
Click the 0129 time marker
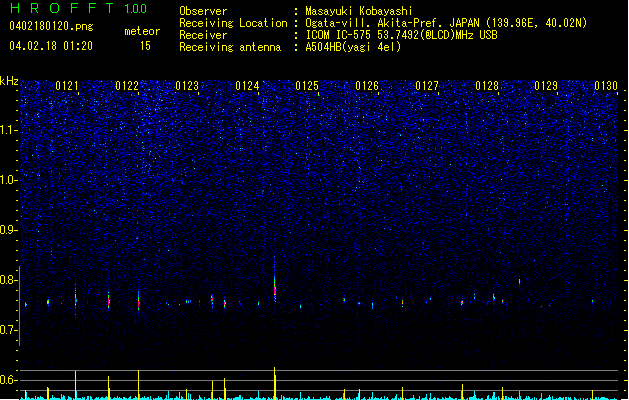[546, 86]
